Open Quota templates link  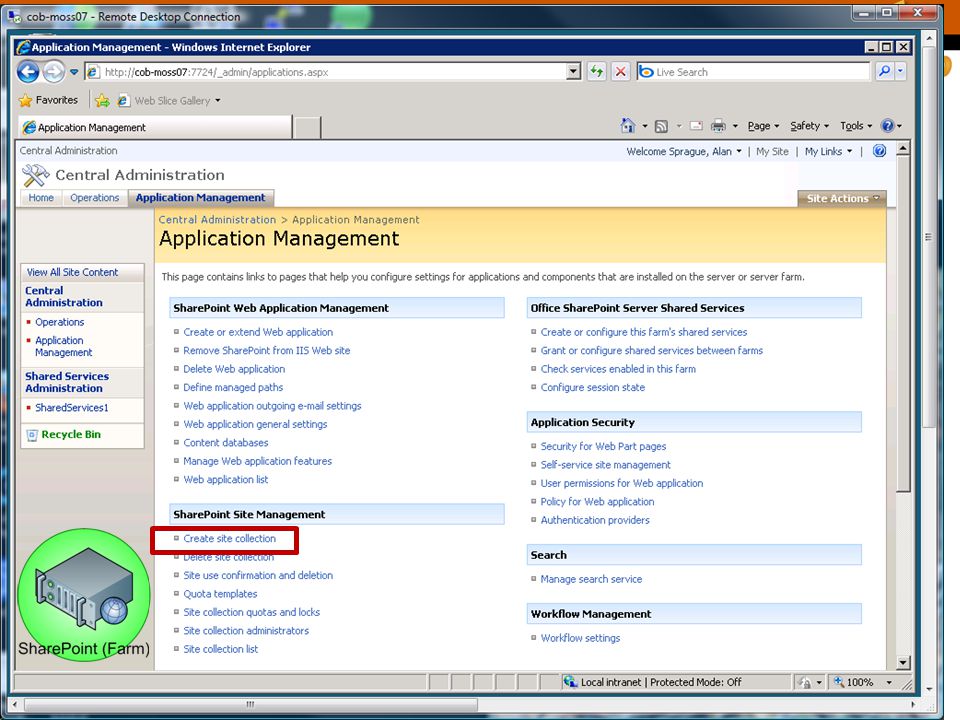[x=220, y=594]
